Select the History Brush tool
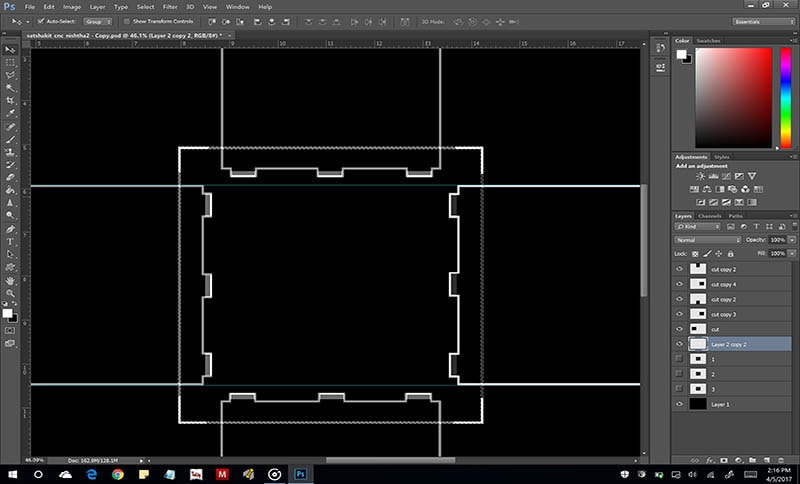Image resolution: width=800 pixels, height=484 pixels. (x=10, y=165)
